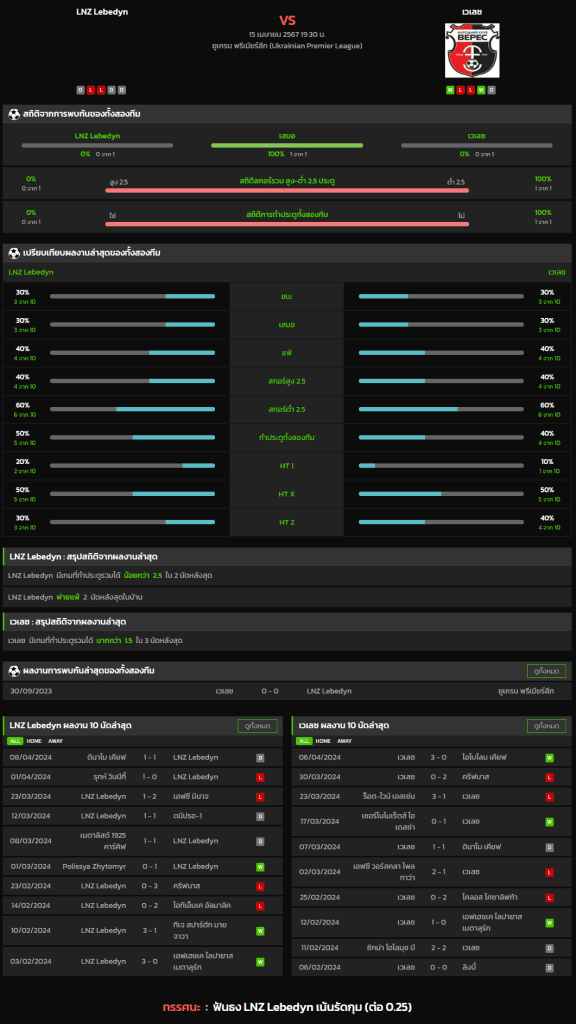Image resolution: width=576 pixels, height=1024 pixels.
Task: Open the view-all button in the head-to-head results section
Action: pos(547,671)
